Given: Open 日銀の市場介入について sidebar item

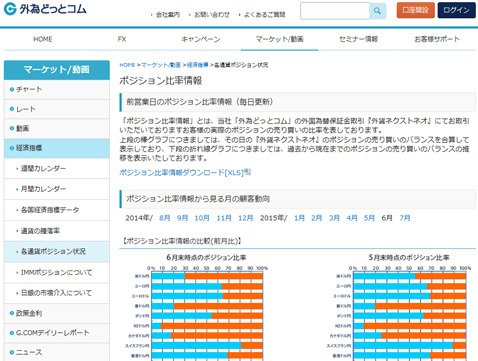Looking at the screenshot, I should point(57,293).
